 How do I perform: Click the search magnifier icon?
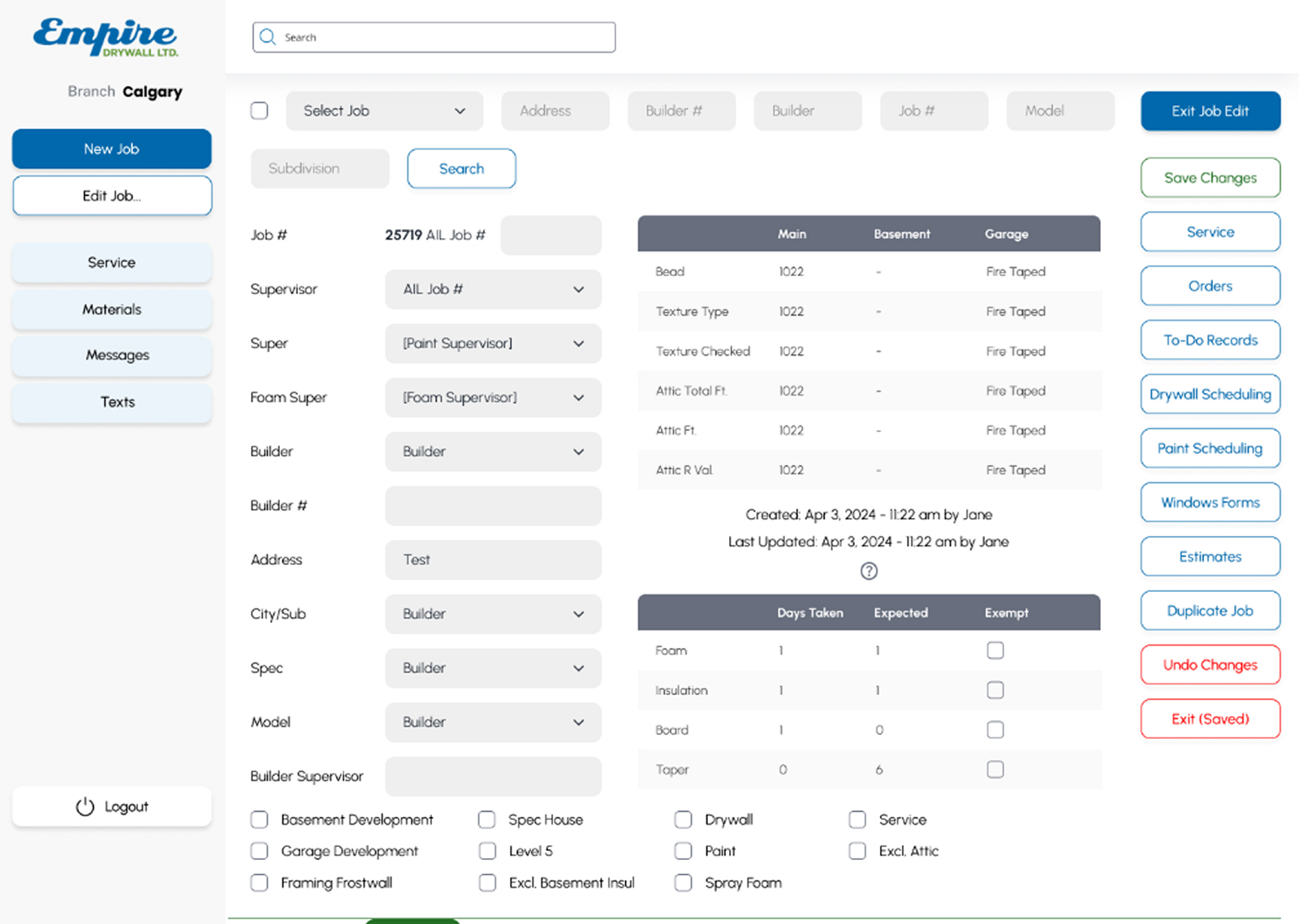(267, 37)
